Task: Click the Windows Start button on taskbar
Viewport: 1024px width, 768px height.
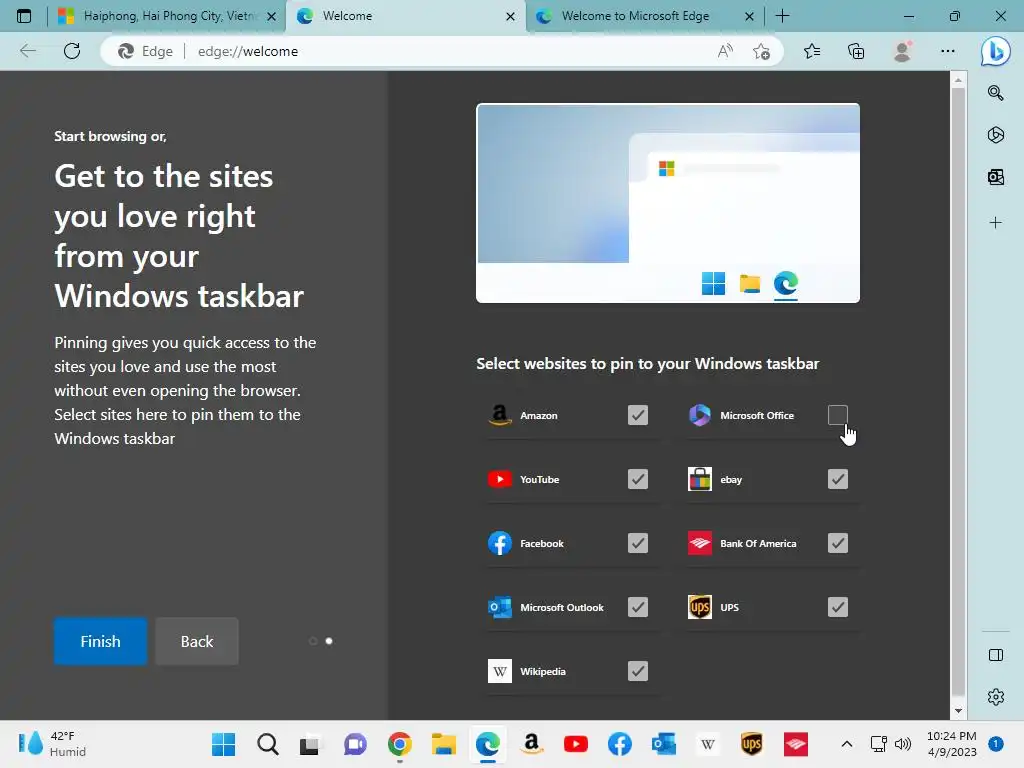Action: pos(223,744)
